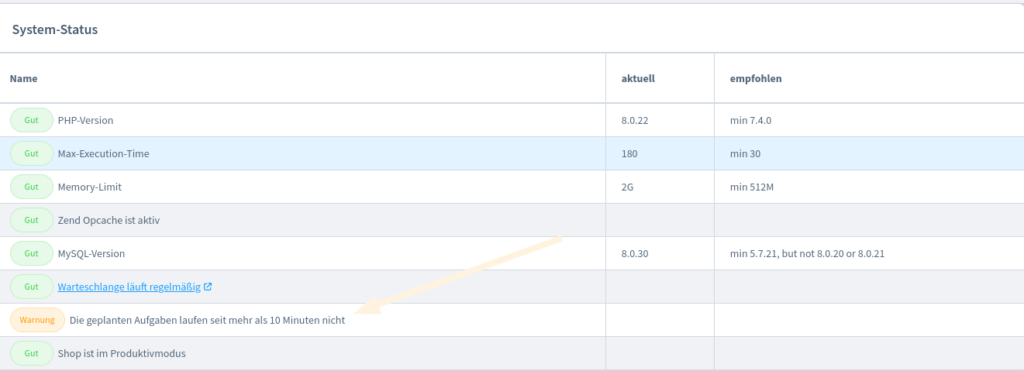Click the Max-Execution-Time value 180
The image size is (1024, 371).
[x=630, y=153]
